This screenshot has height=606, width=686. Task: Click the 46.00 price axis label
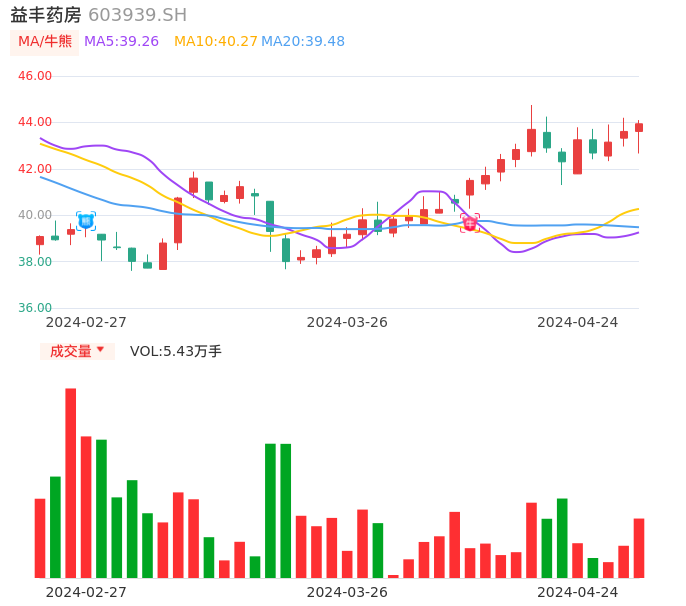35,76
